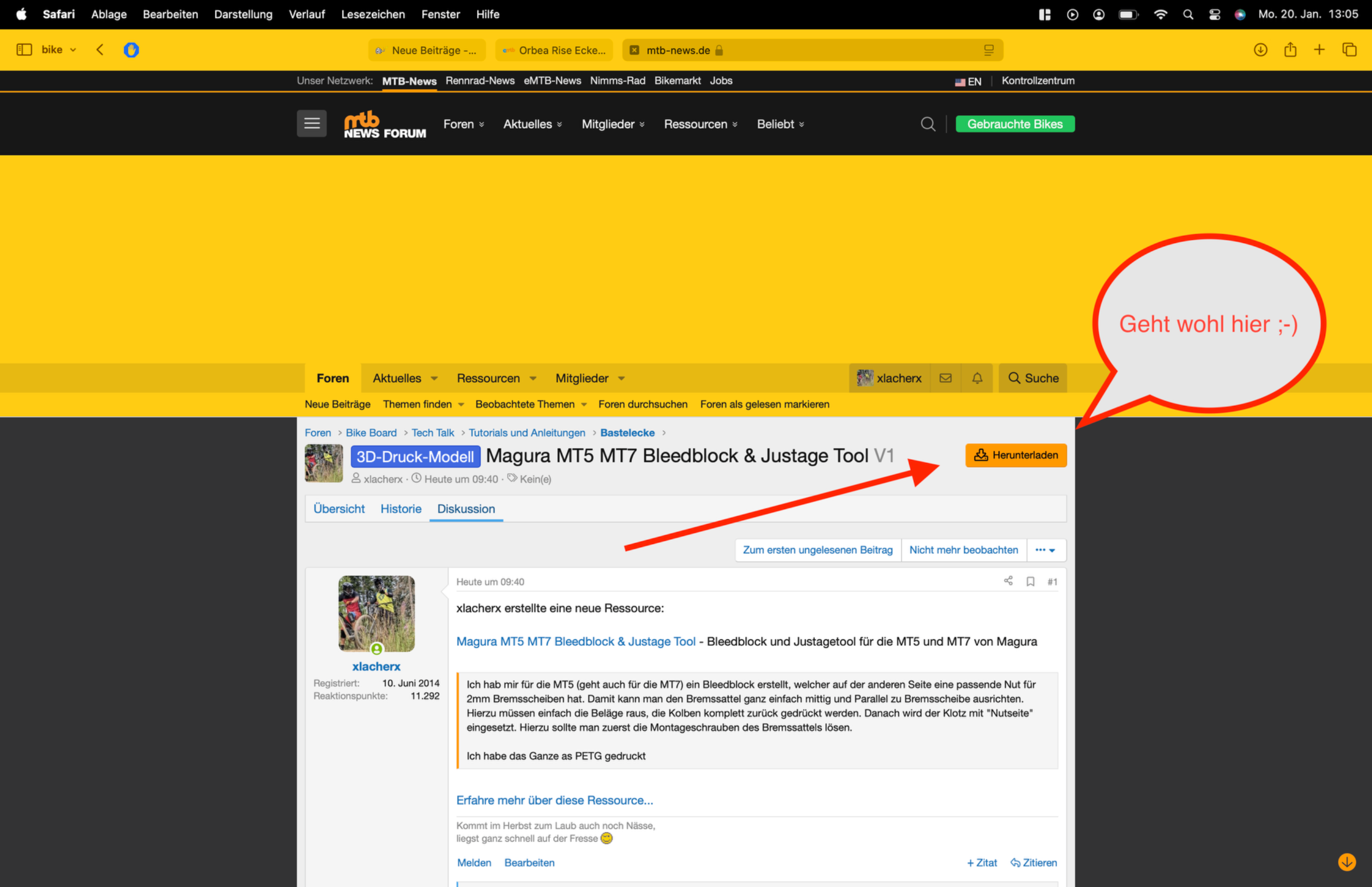The width and height of the screenshot is (1372, 887).
Task: Click the share icon on post #1
Action: pyautogui.click(x=1008, y=581)
